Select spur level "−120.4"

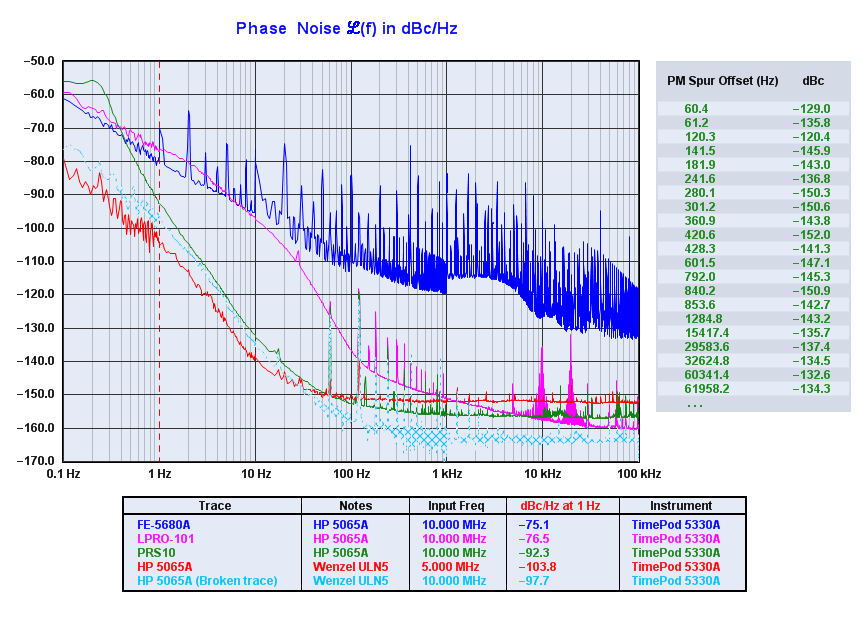[x=812, y=137]
